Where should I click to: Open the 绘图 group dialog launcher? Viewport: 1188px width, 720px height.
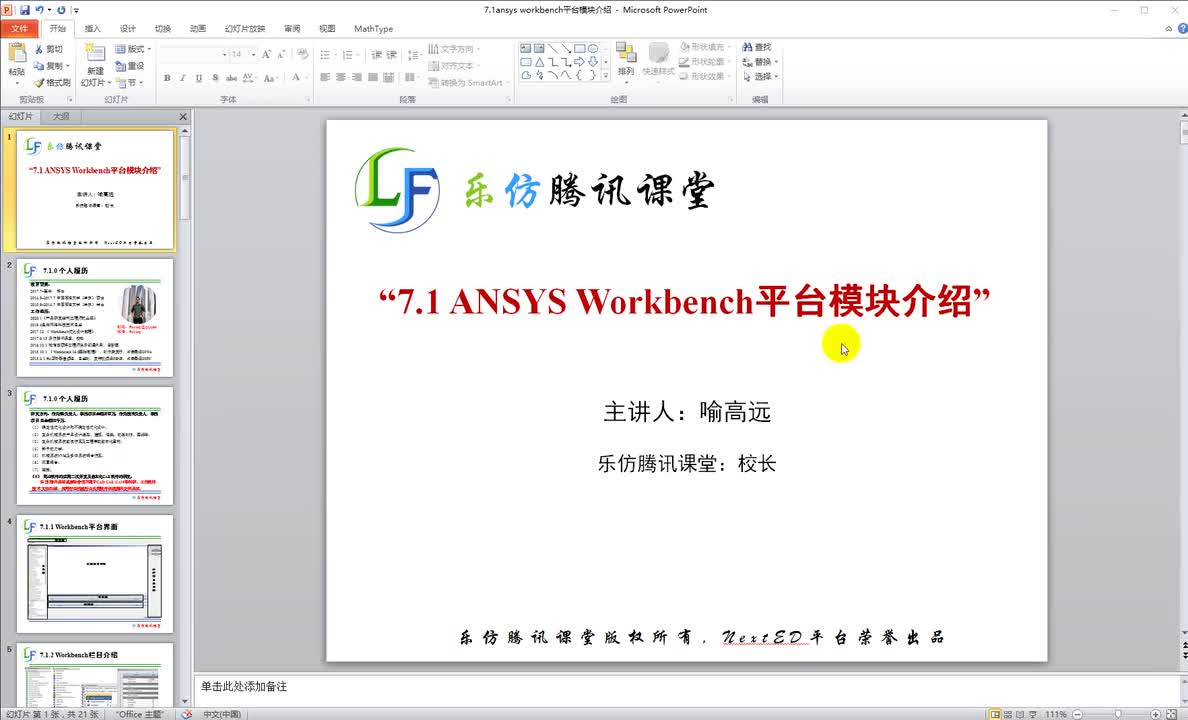[x=730, y=99]
